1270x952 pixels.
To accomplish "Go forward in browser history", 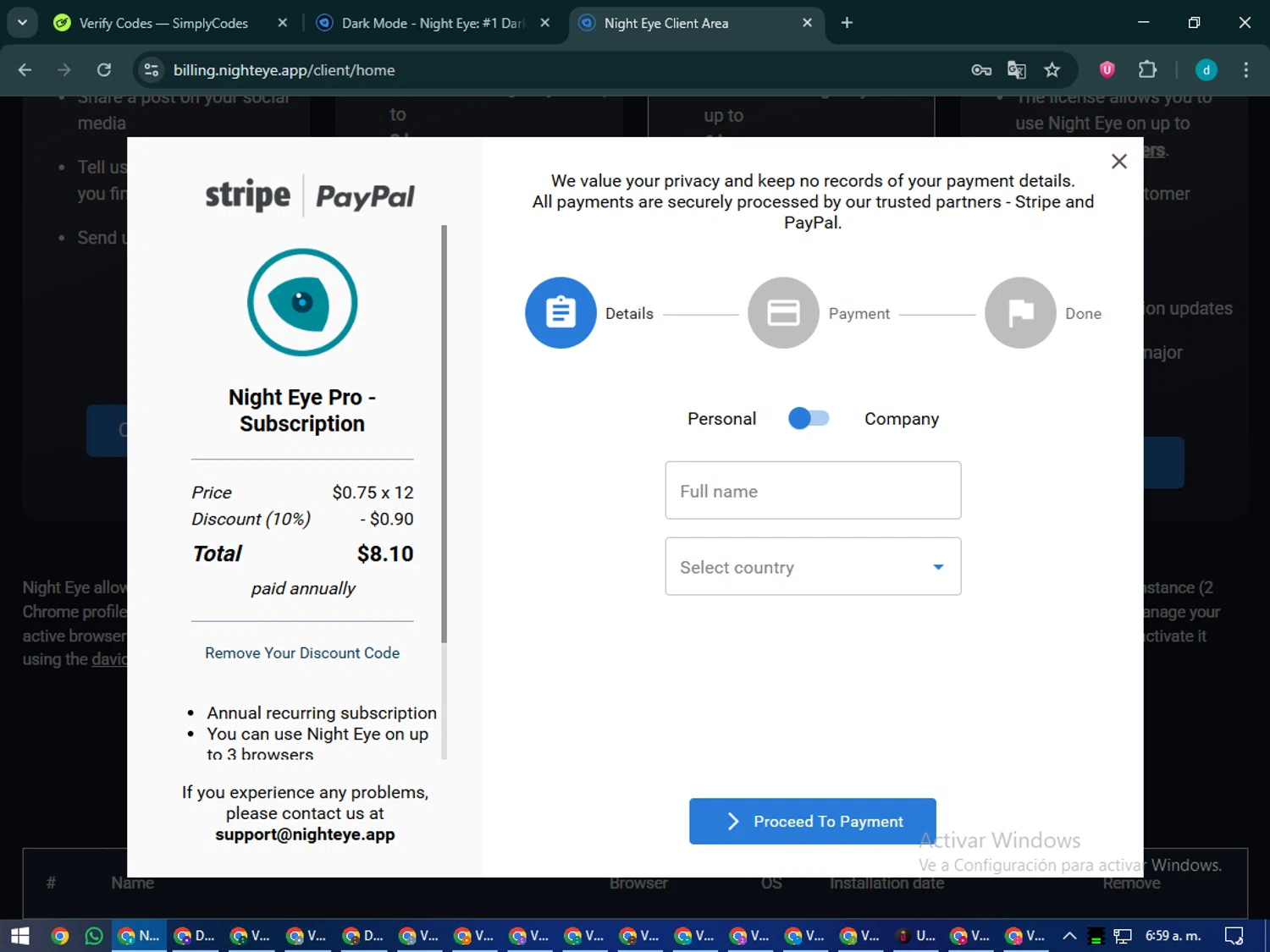I will (x=64, y=70).
